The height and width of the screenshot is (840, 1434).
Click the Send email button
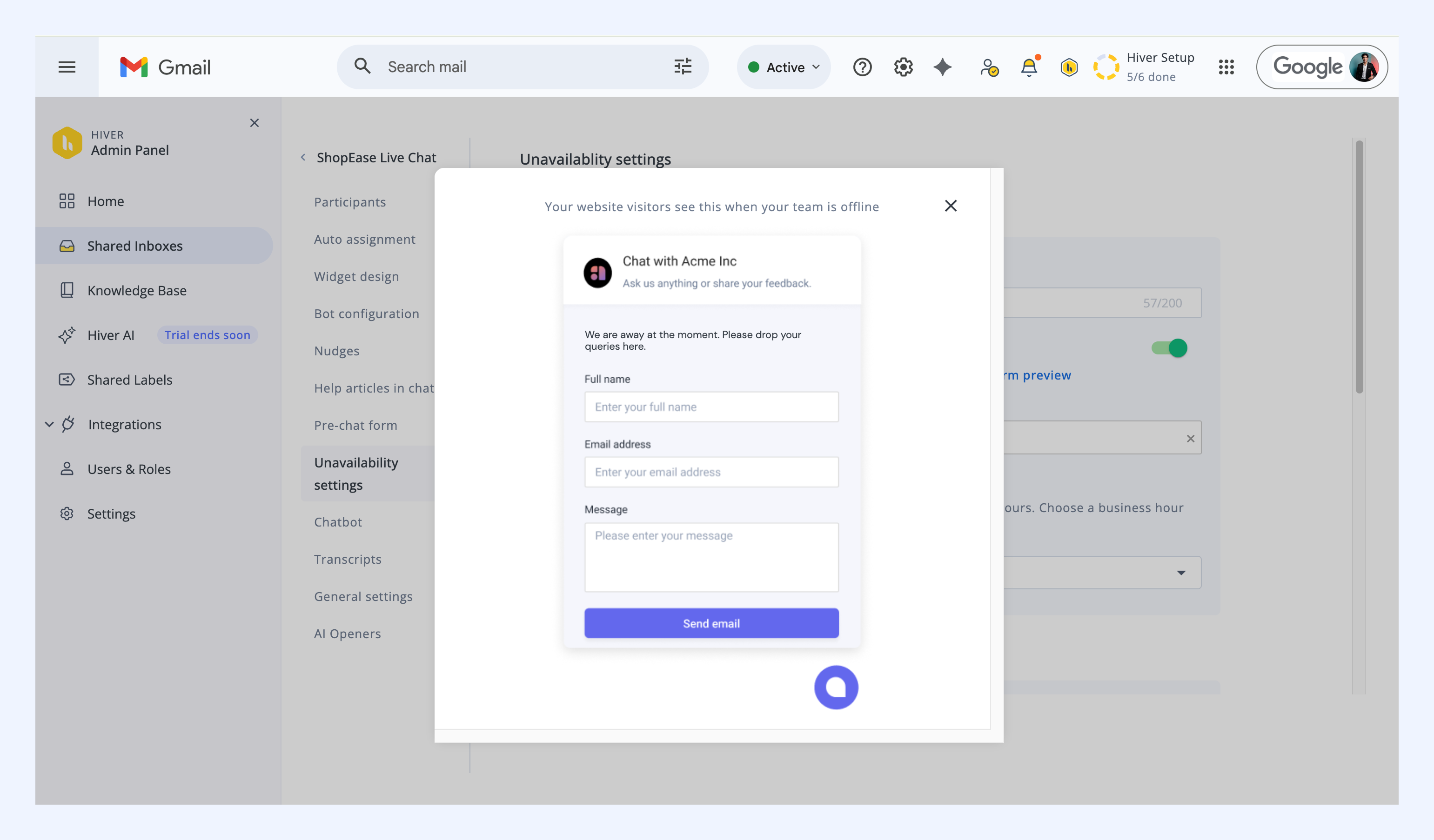tap(711, 623)
